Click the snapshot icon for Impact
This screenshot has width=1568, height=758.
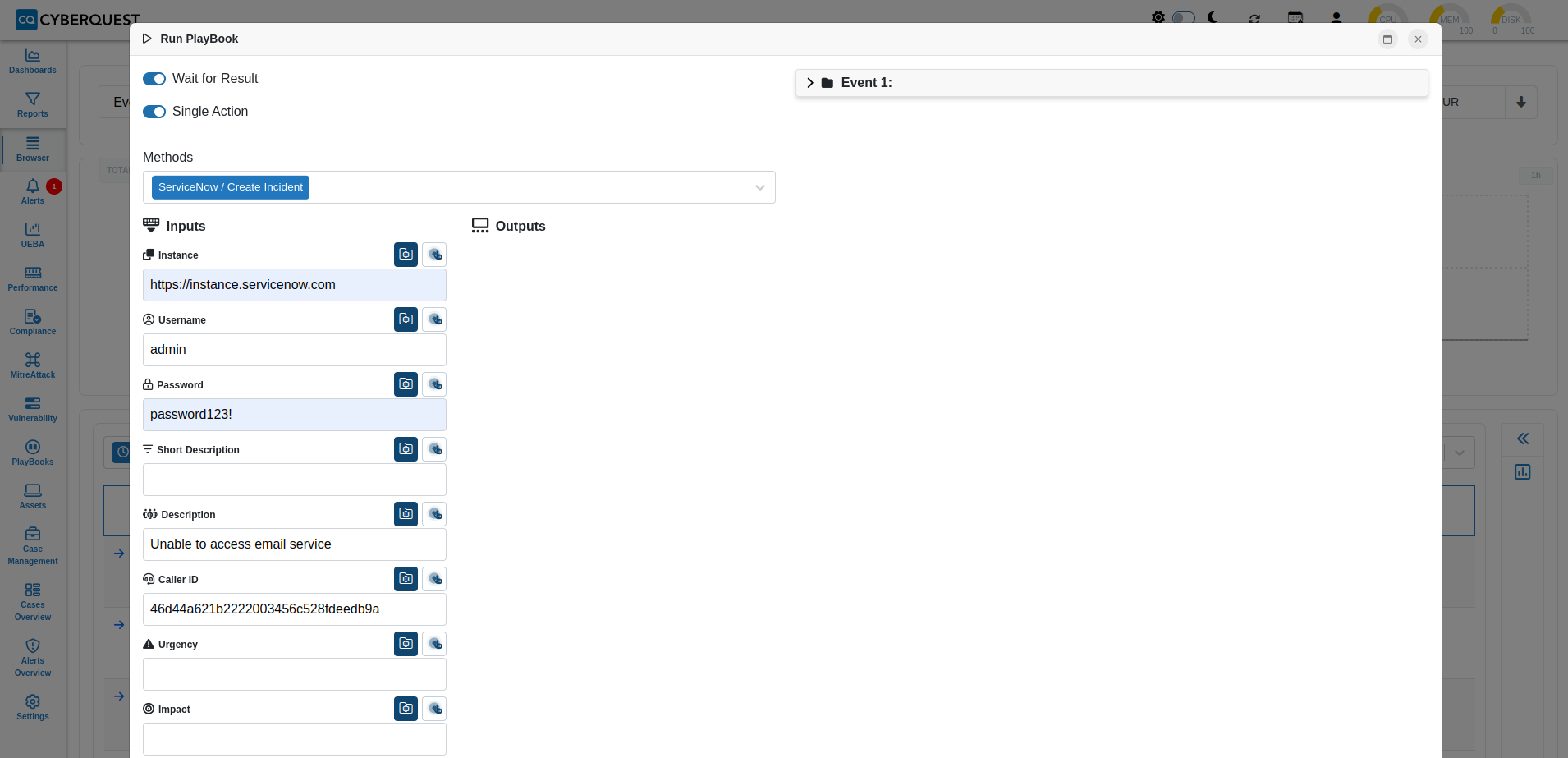[x=406, y=709]
